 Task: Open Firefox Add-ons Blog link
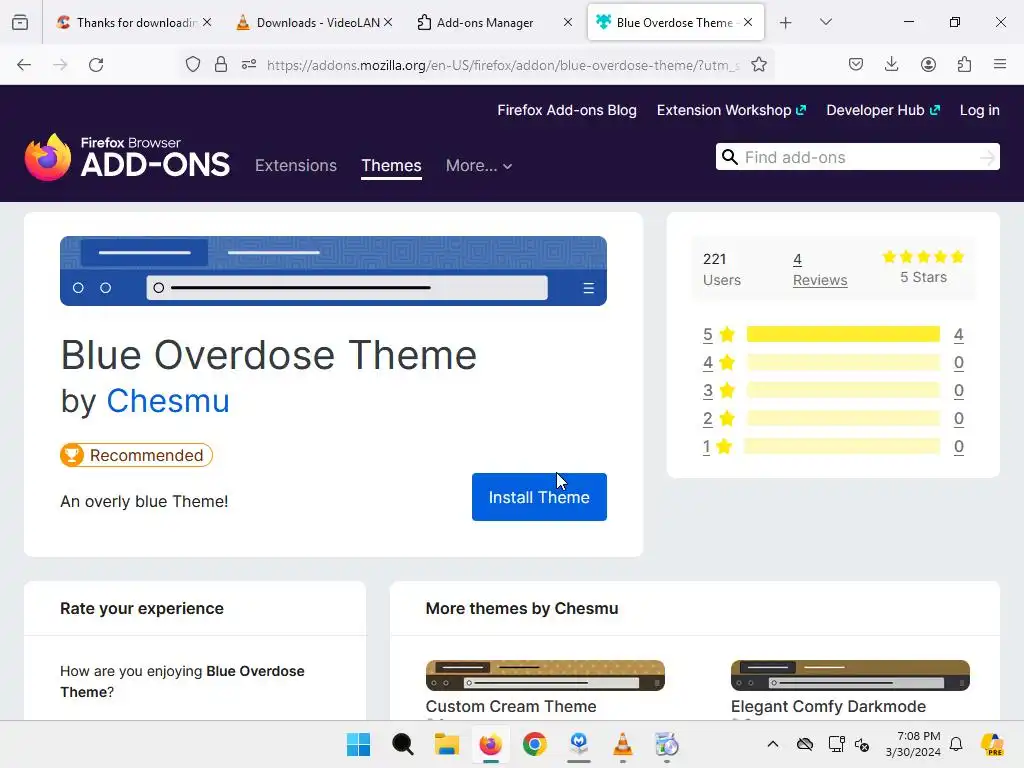567,110
